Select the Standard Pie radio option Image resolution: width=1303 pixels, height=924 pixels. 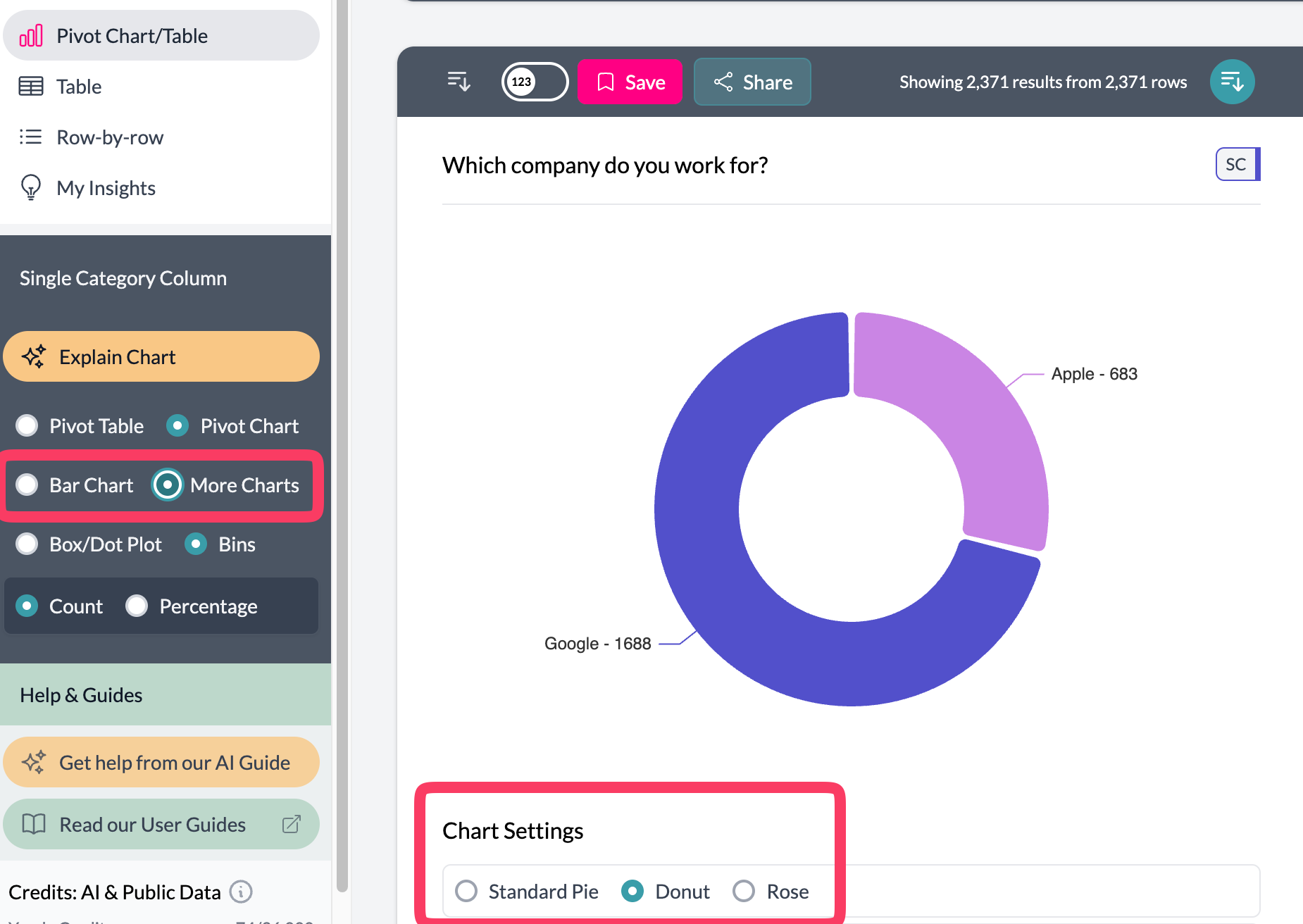(466, 891)
